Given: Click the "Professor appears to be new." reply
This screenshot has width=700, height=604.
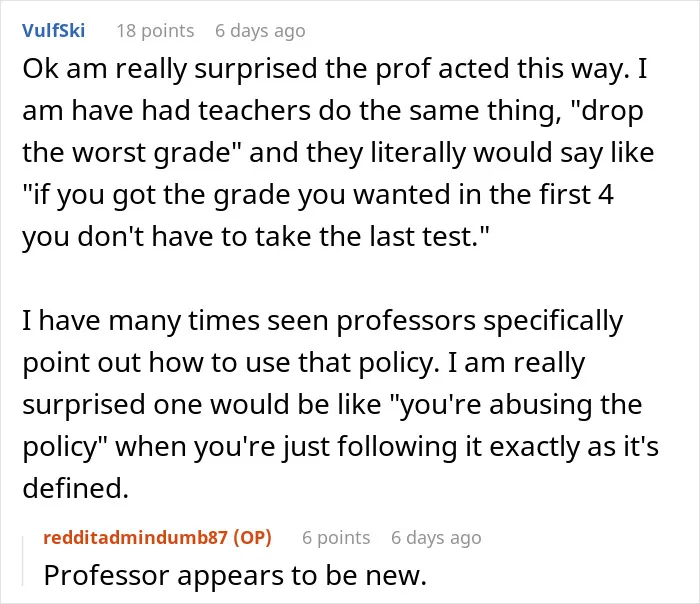Looking at the screenshot, I should pos(235,575).
